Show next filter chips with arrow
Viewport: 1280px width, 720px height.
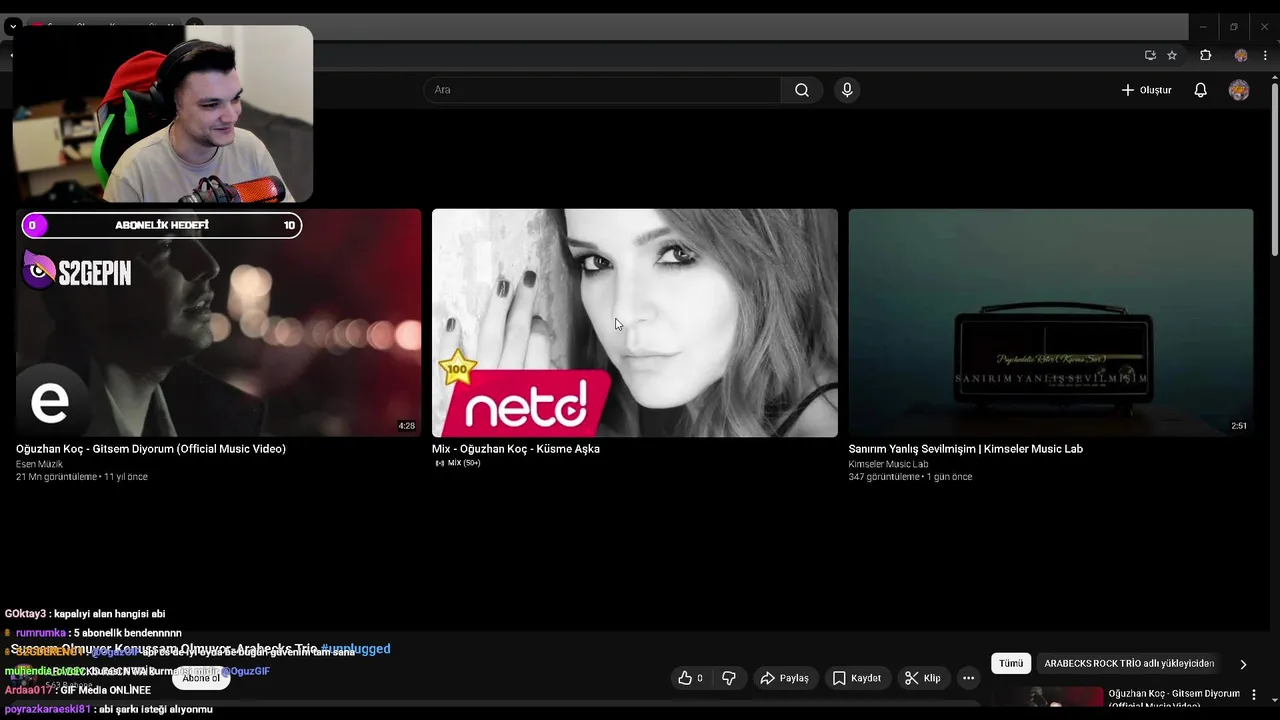(x=1243, y=663)
